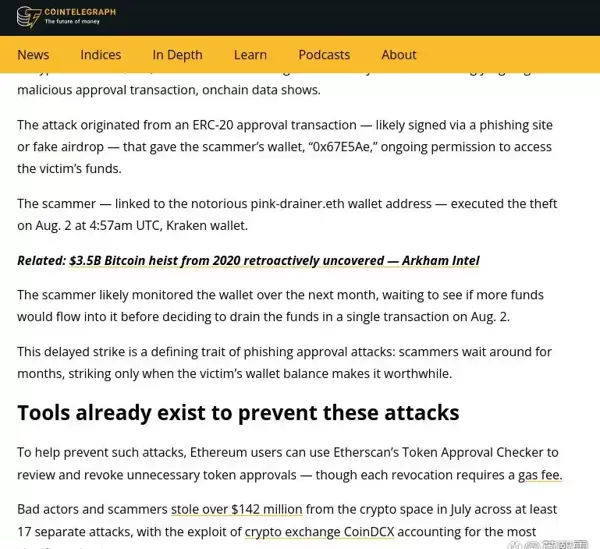Click the COINTELEGRAPH brand name text
Image resolution: width=600 pixels, height=549 pixels.
pos(80,12)
